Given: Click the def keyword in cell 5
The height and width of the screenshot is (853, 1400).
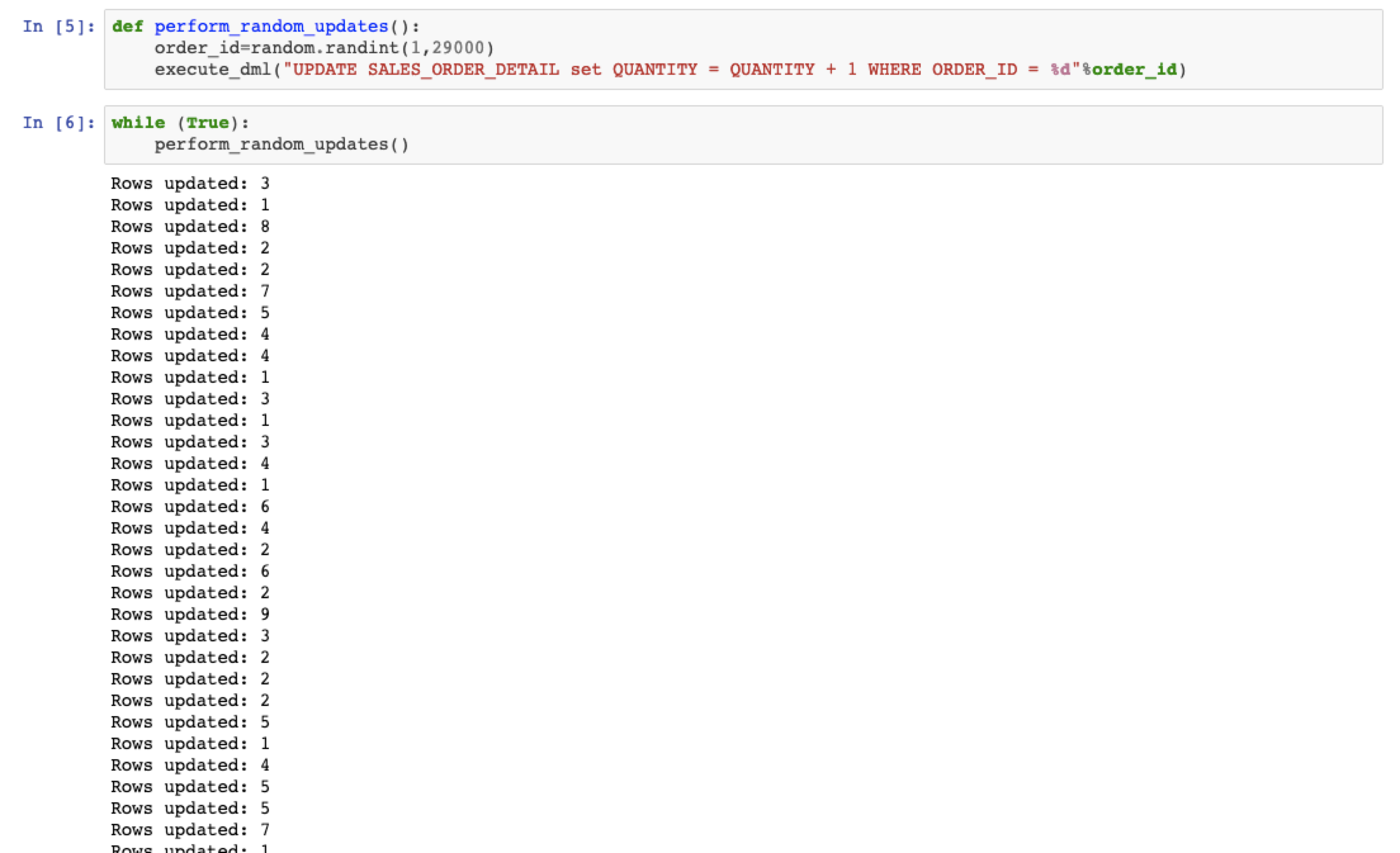Looking at the screenshot, I should click(x=127, y=27).
